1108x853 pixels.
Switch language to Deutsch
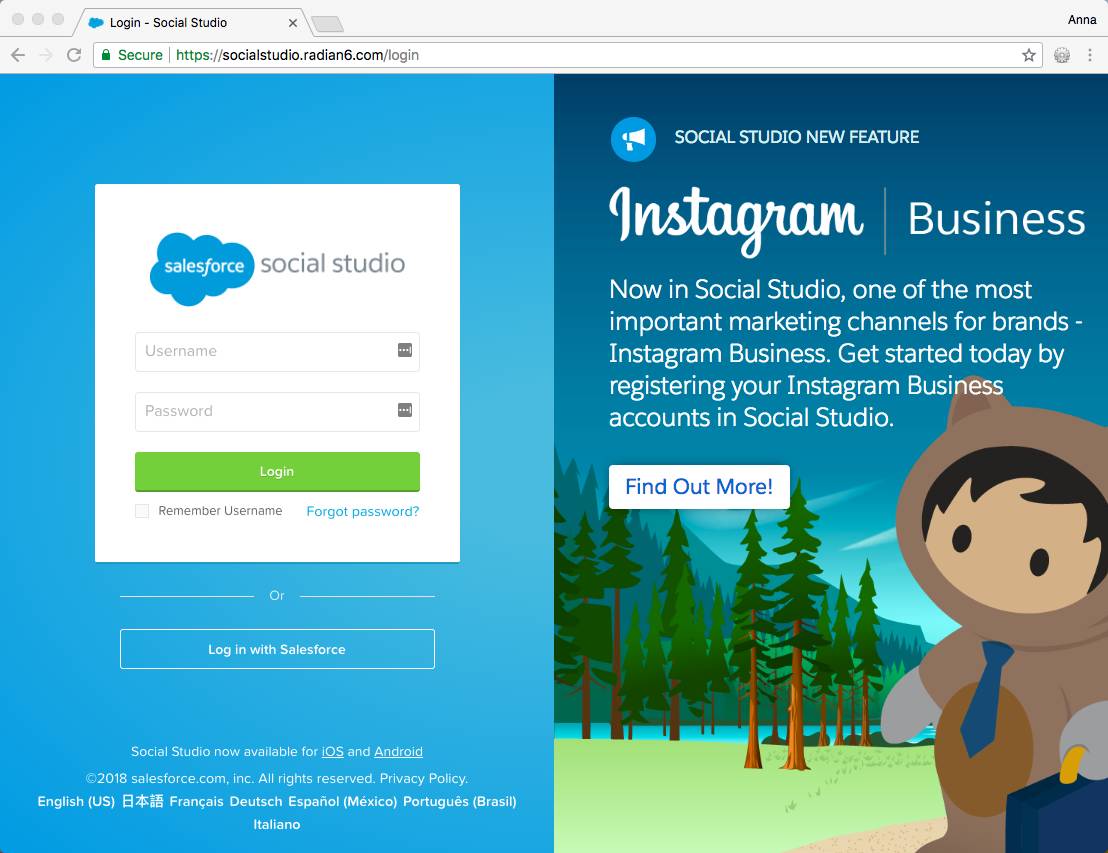[x=256, y=801]
